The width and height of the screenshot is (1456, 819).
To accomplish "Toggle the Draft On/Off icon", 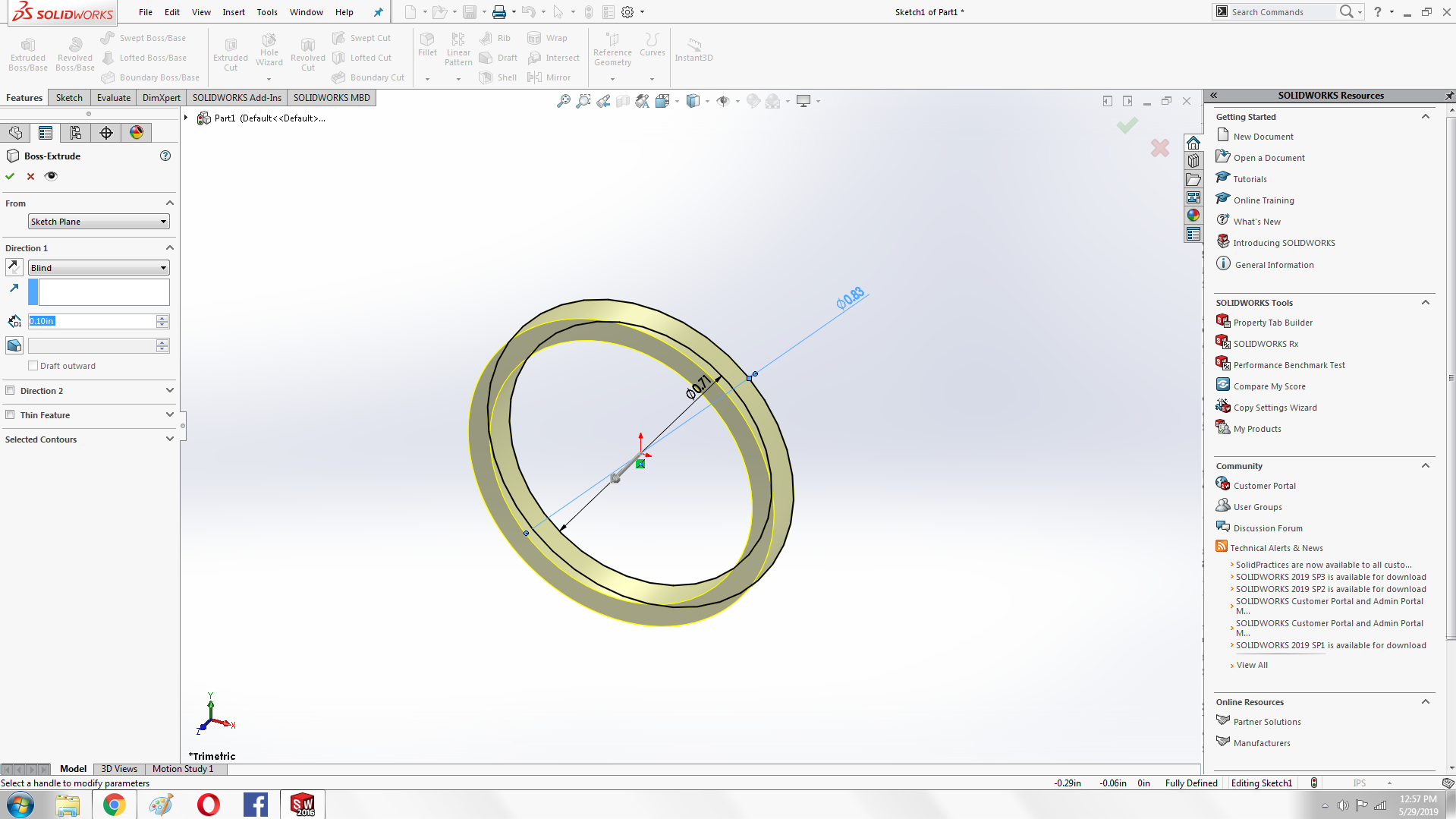I will click(14, 345).
